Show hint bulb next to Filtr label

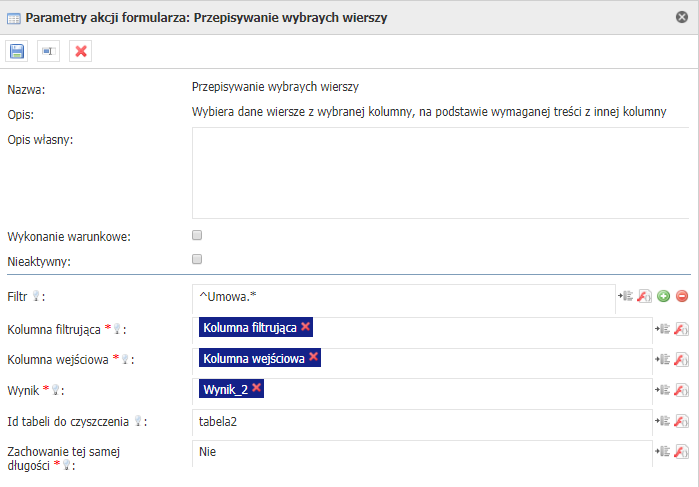36,296
